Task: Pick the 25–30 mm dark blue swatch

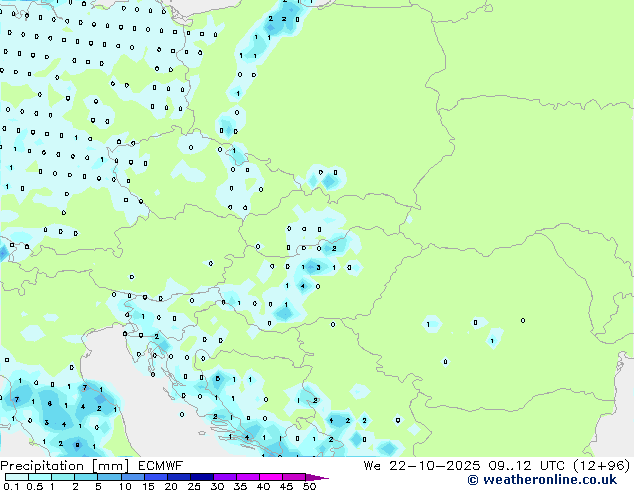Action: coord(202,477)
